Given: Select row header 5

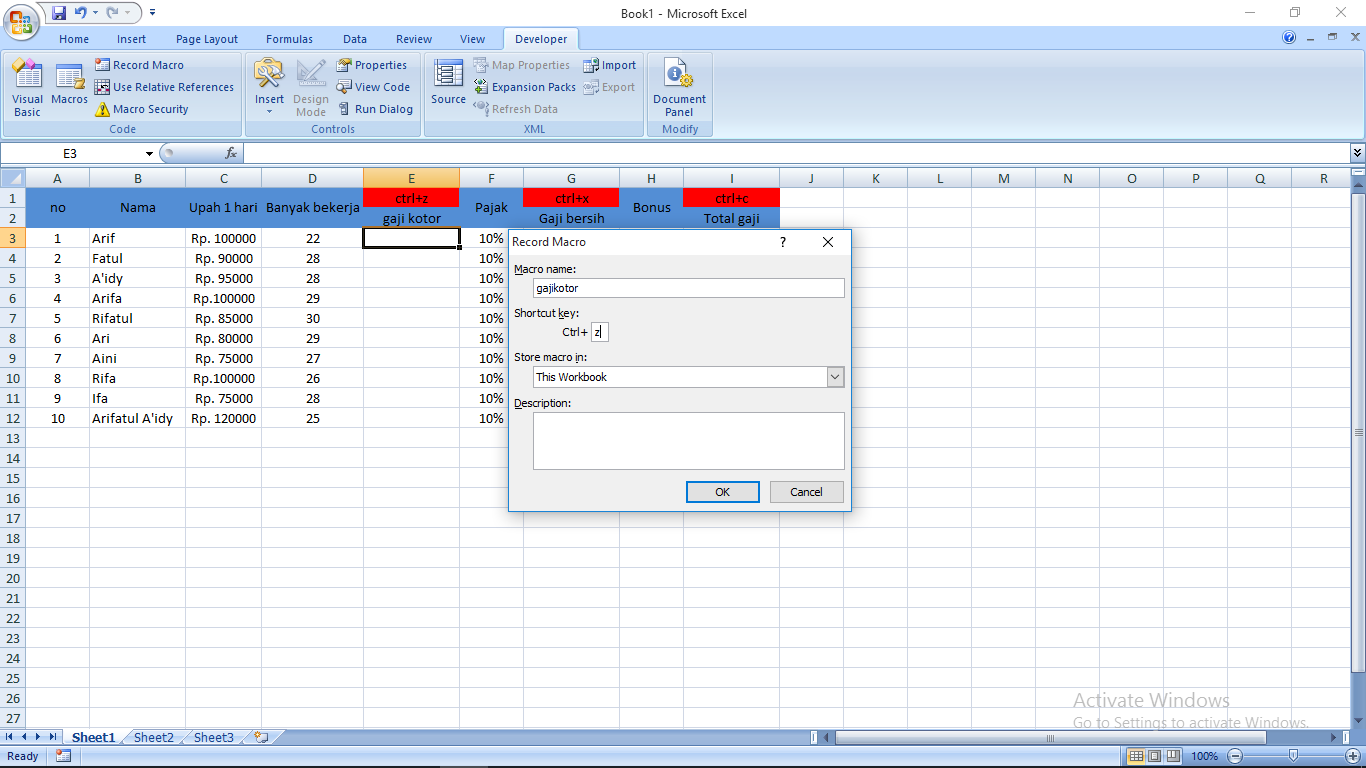Looking at the screenshot, I should click(12, 278).
